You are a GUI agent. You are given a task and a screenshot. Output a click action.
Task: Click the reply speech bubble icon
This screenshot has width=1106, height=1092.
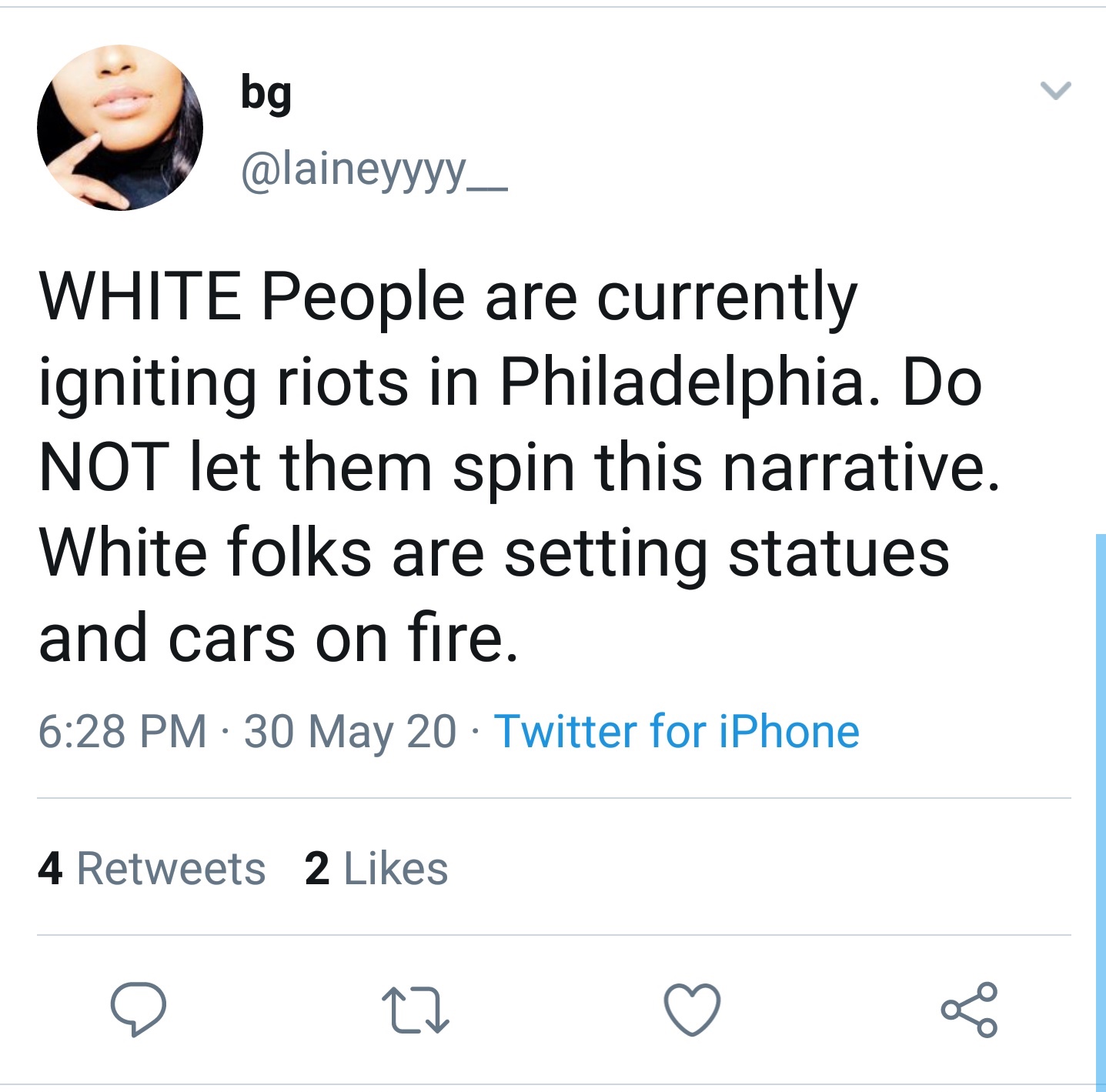click(138, 1009)
